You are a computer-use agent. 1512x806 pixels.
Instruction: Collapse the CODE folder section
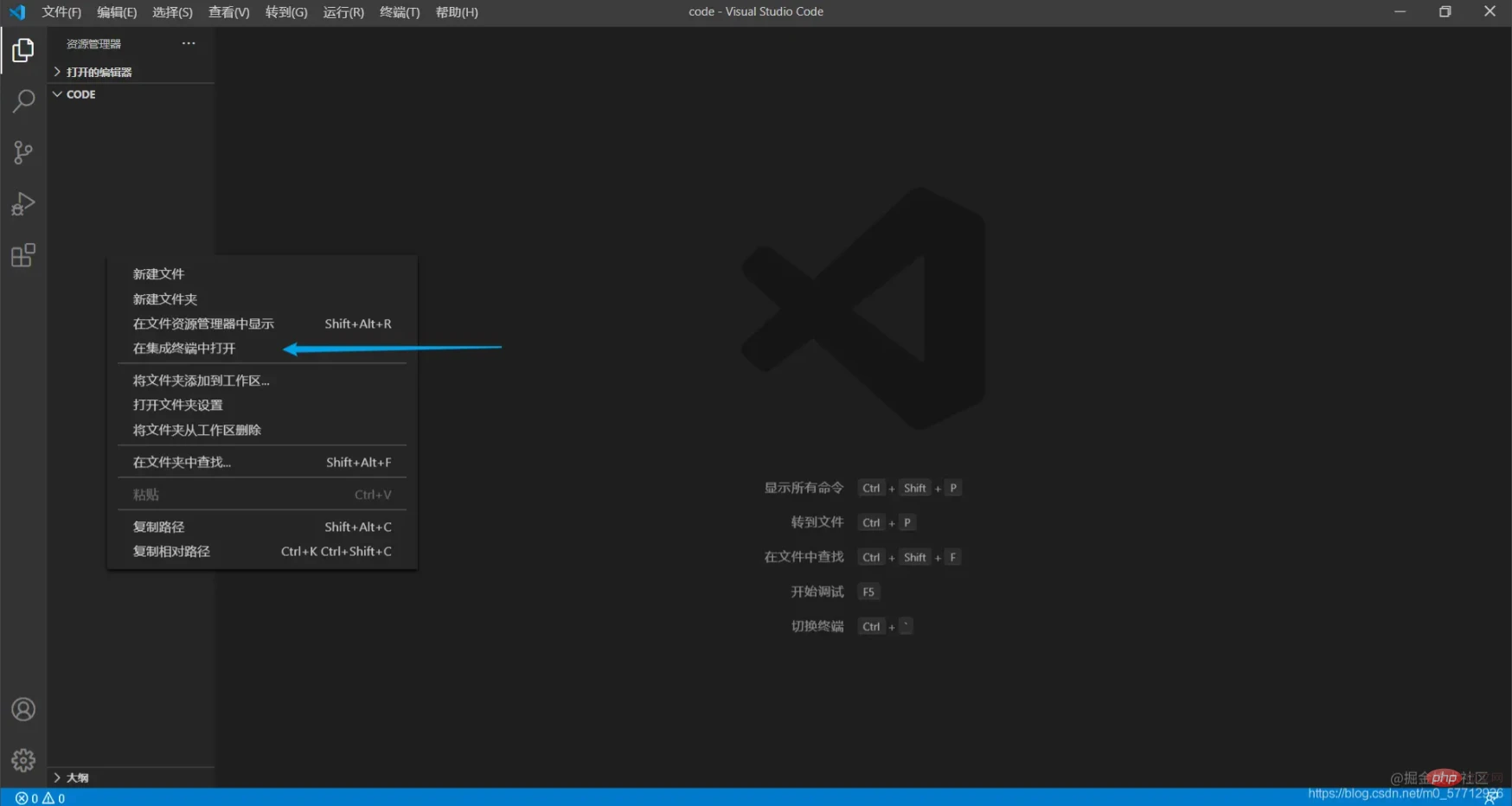click(131, 94)
